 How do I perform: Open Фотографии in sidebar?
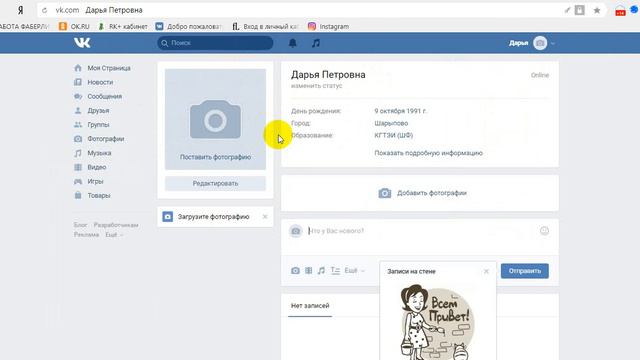[106, 139]
